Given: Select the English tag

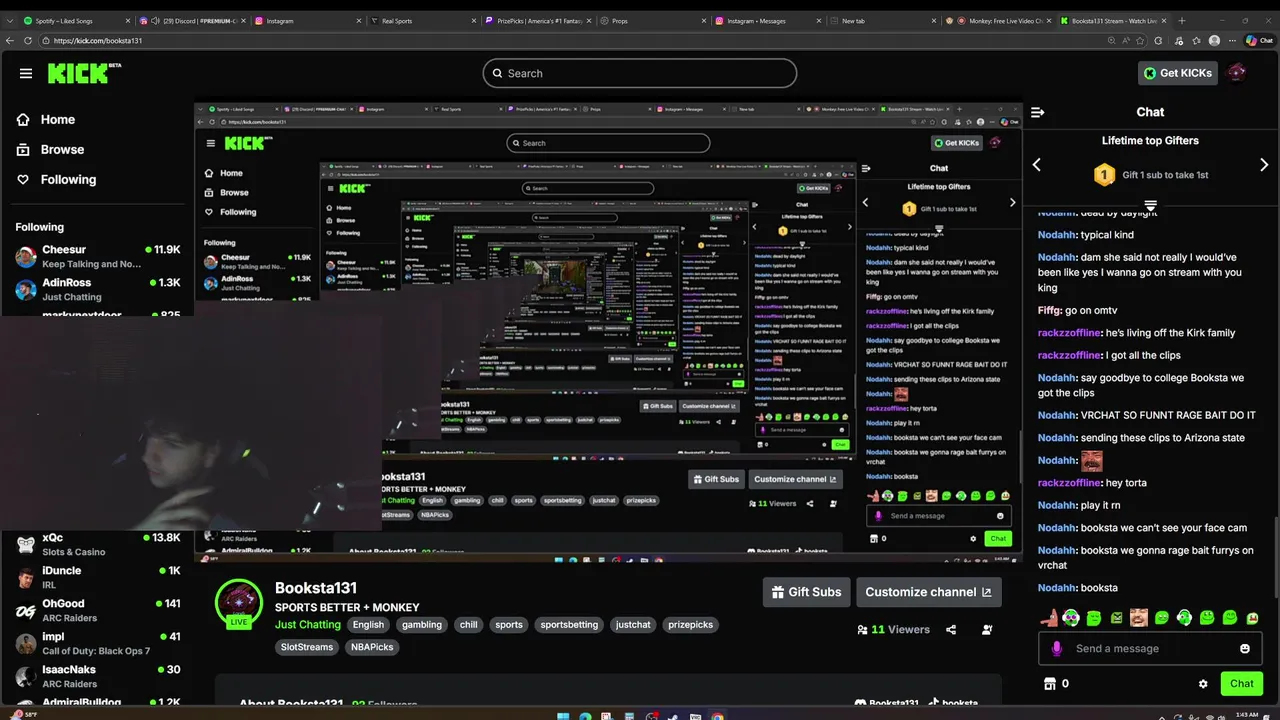Looking at the screenshot, I should point(368,625).
